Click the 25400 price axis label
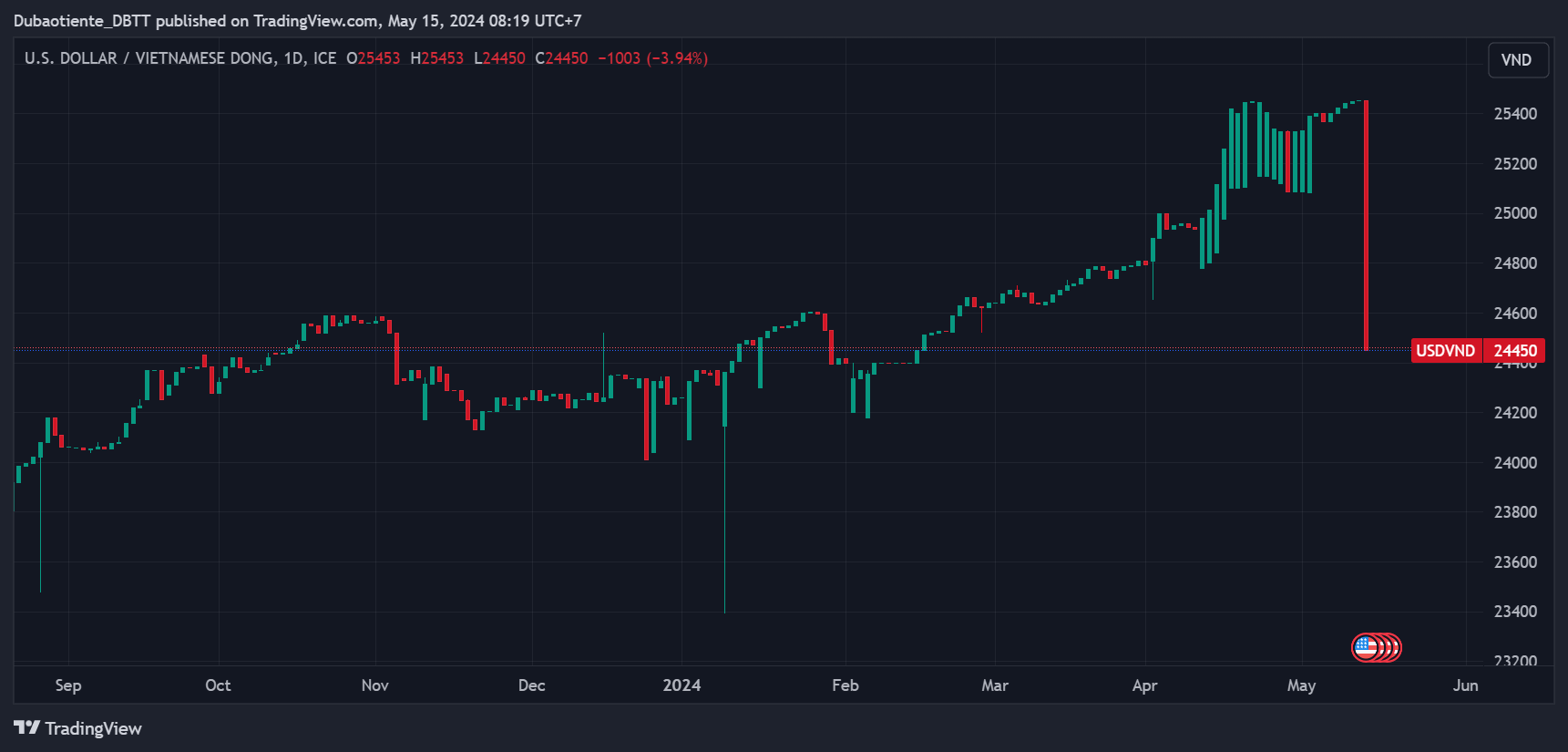Screen dimensions: 1568x752 click(x=1515, y=114)
